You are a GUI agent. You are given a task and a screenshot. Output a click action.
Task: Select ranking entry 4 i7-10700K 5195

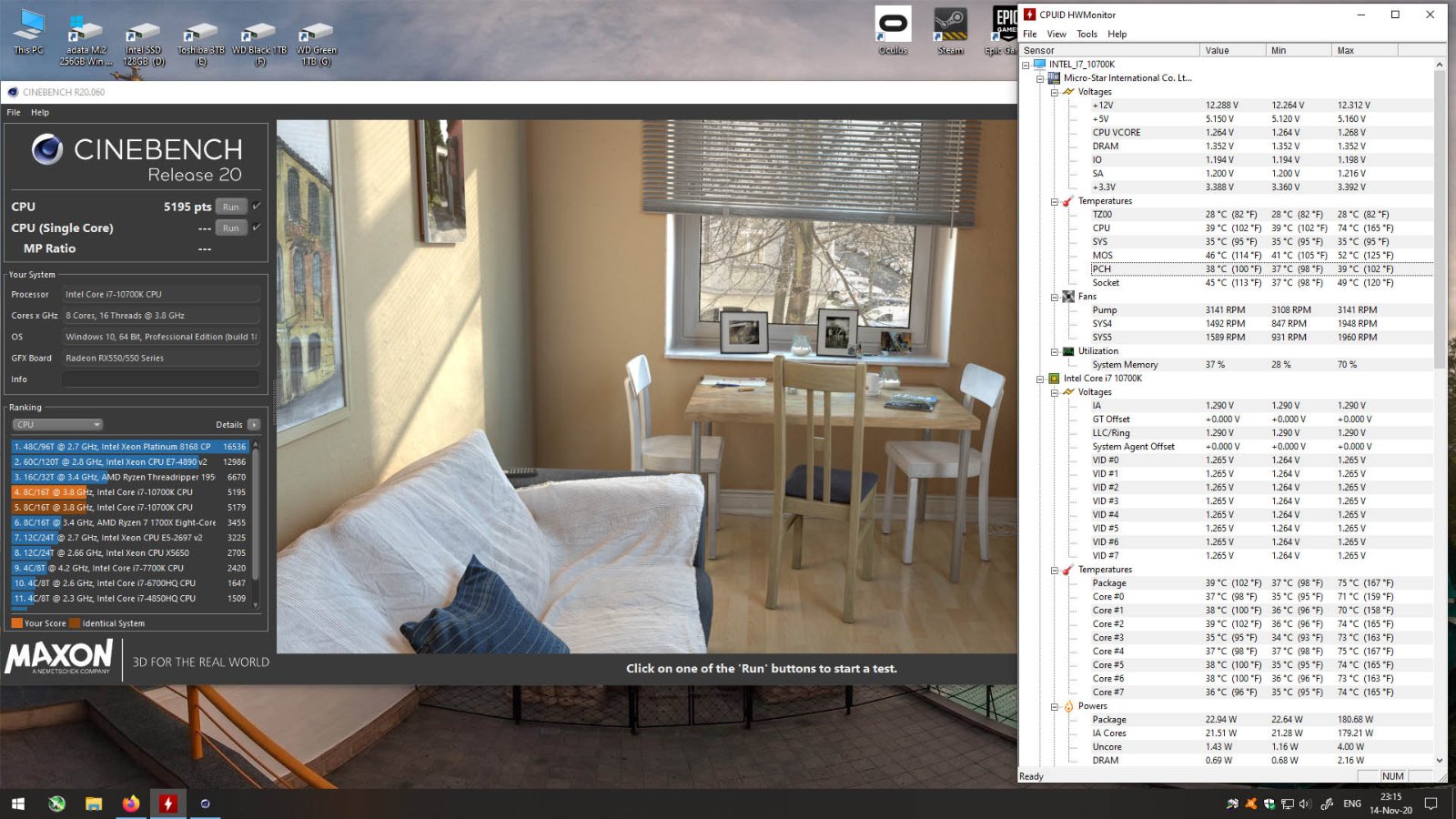pyautogui.click(x=129, y=492)
